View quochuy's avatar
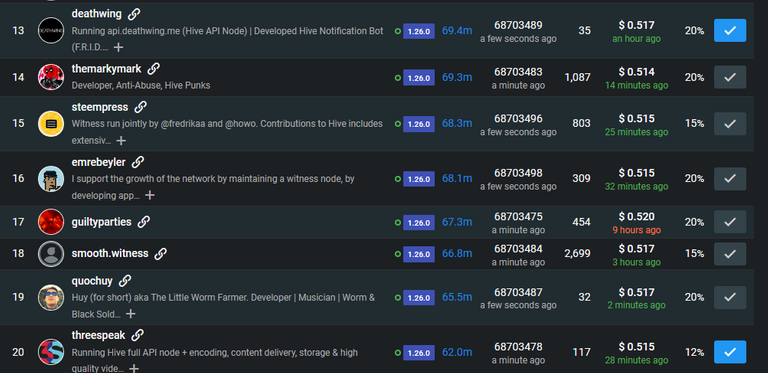Image resolution: width=768 pixels, height=373 pixels. point(51,297)
